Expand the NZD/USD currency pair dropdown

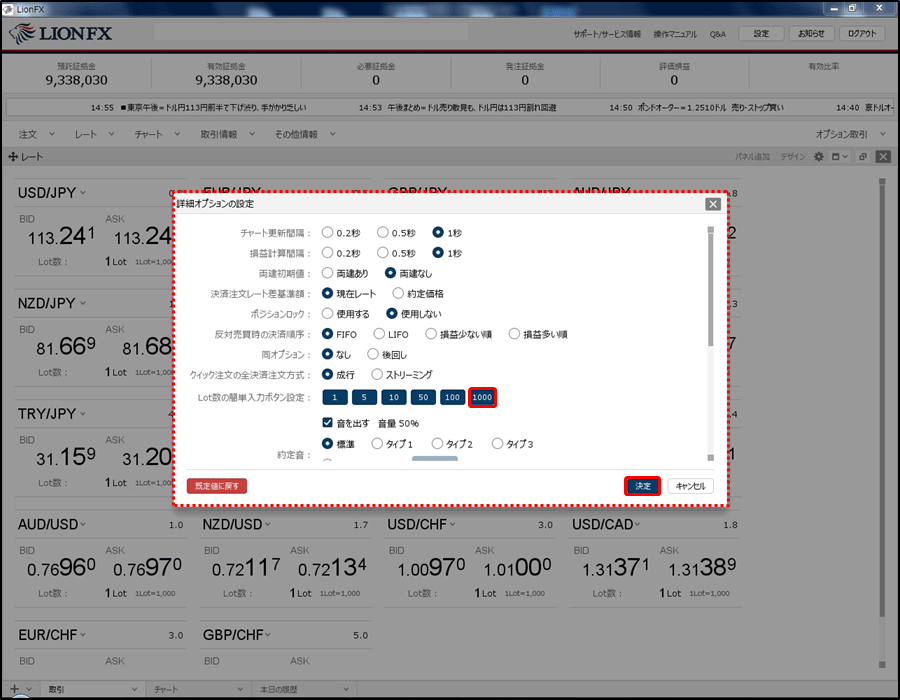tap(267, 524)
